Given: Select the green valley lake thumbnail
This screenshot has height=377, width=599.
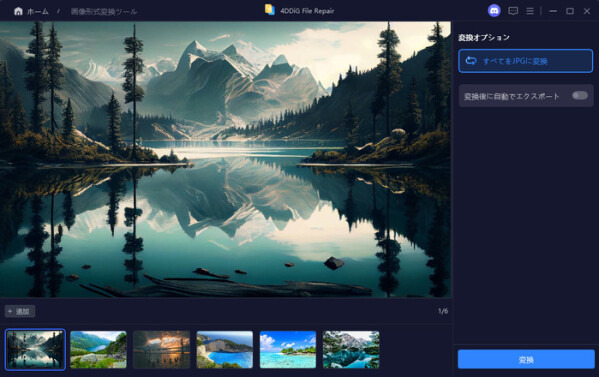Looking at the screenshot, I should coord(98,349).
